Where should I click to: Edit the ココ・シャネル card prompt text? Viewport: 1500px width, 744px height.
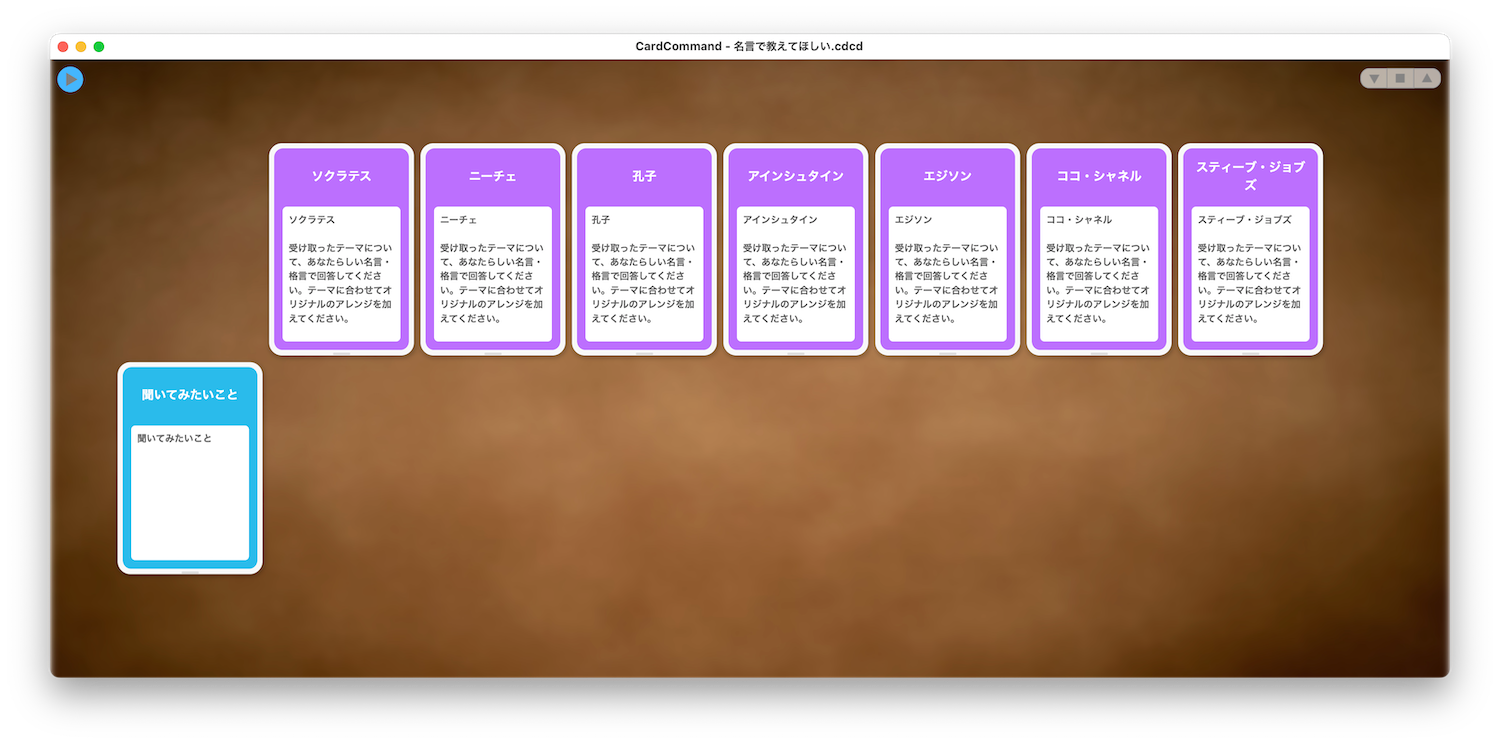tap(1099, 274)
